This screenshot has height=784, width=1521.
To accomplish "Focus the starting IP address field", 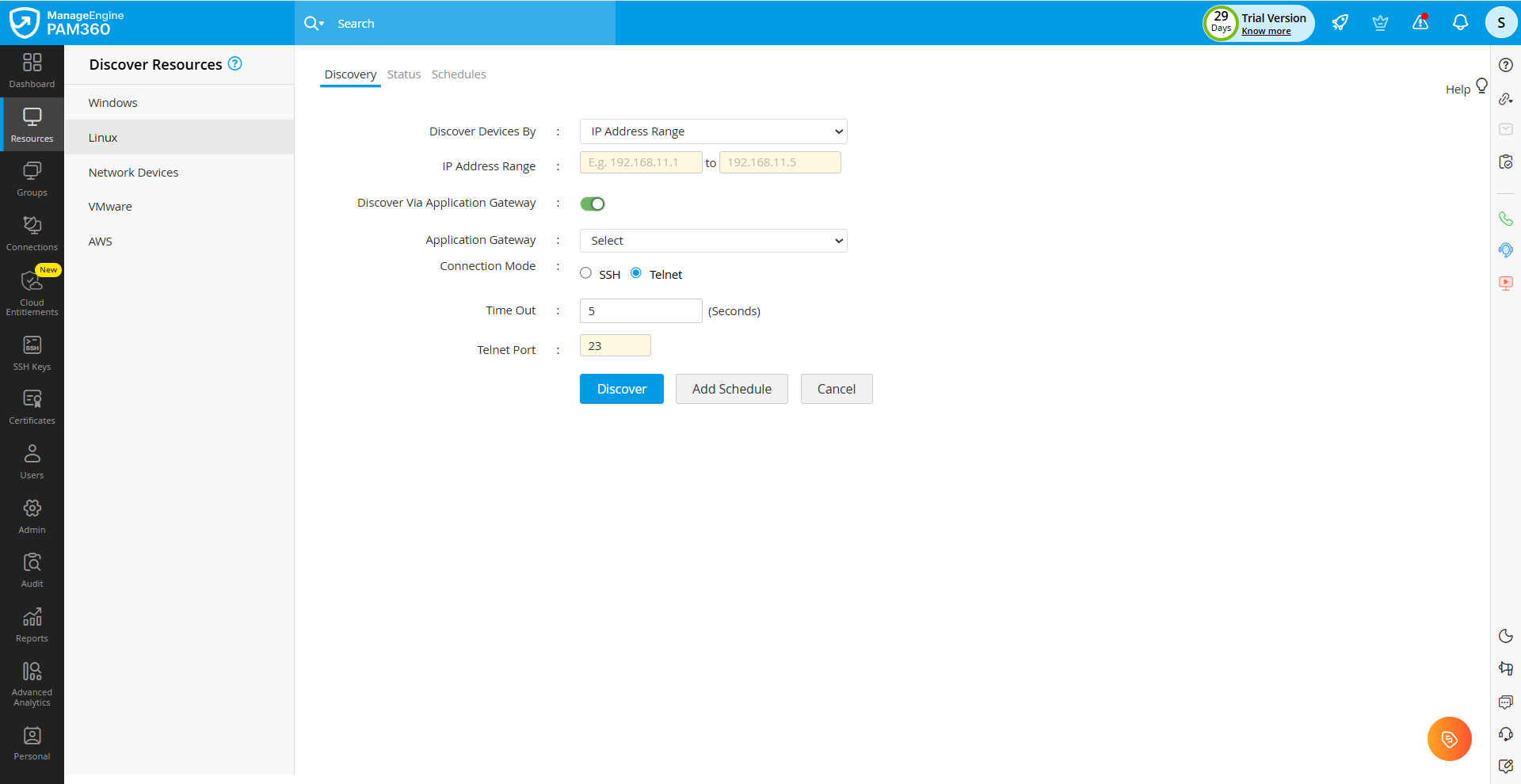I will [x=641, y=162].
